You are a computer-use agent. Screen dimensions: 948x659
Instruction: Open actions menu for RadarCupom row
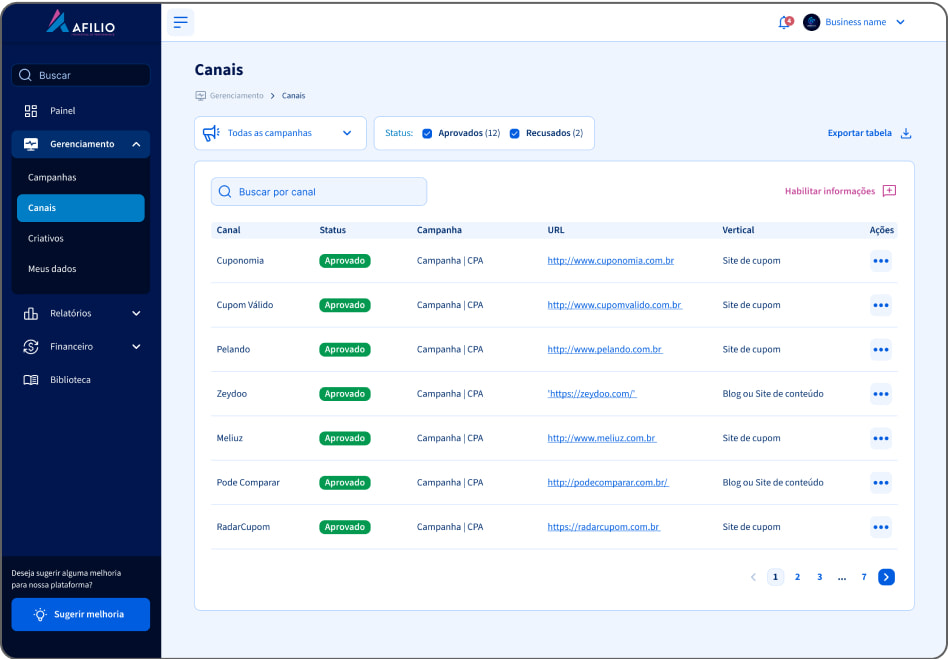coord(881,527)
